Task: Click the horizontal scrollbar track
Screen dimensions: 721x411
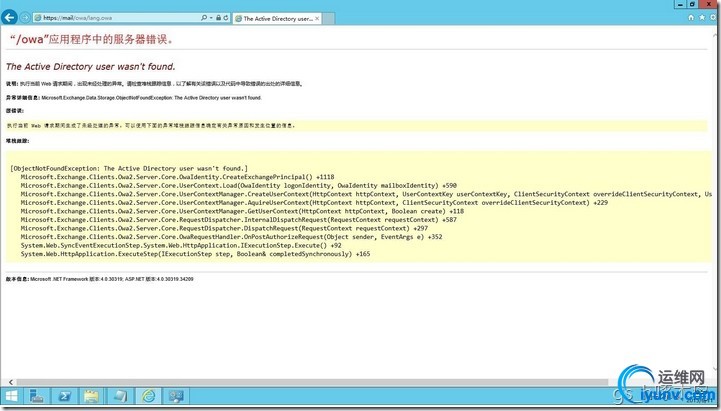Action: point(313,382)
